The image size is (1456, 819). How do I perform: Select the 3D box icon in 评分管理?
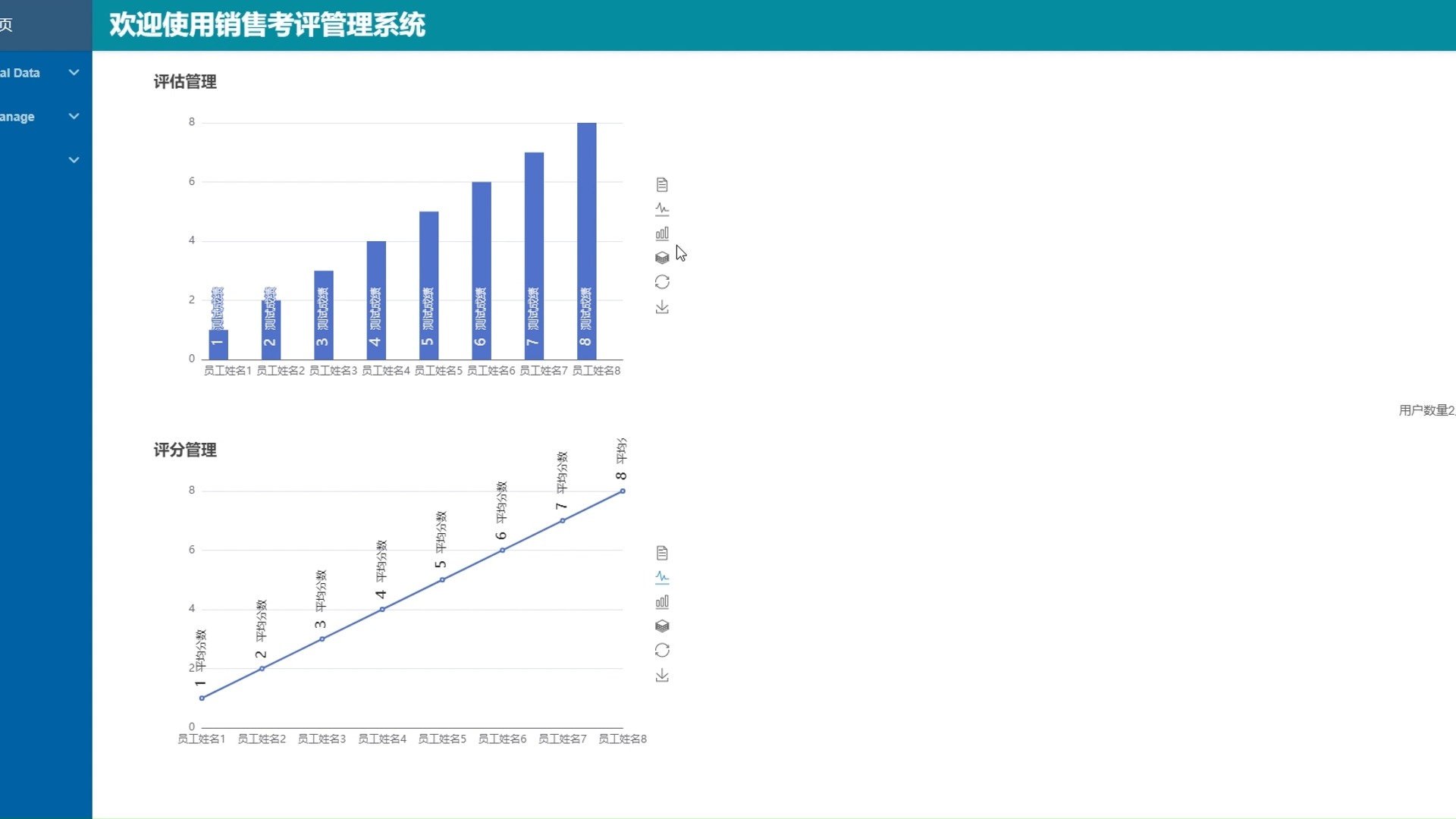[x=662, y=626]
